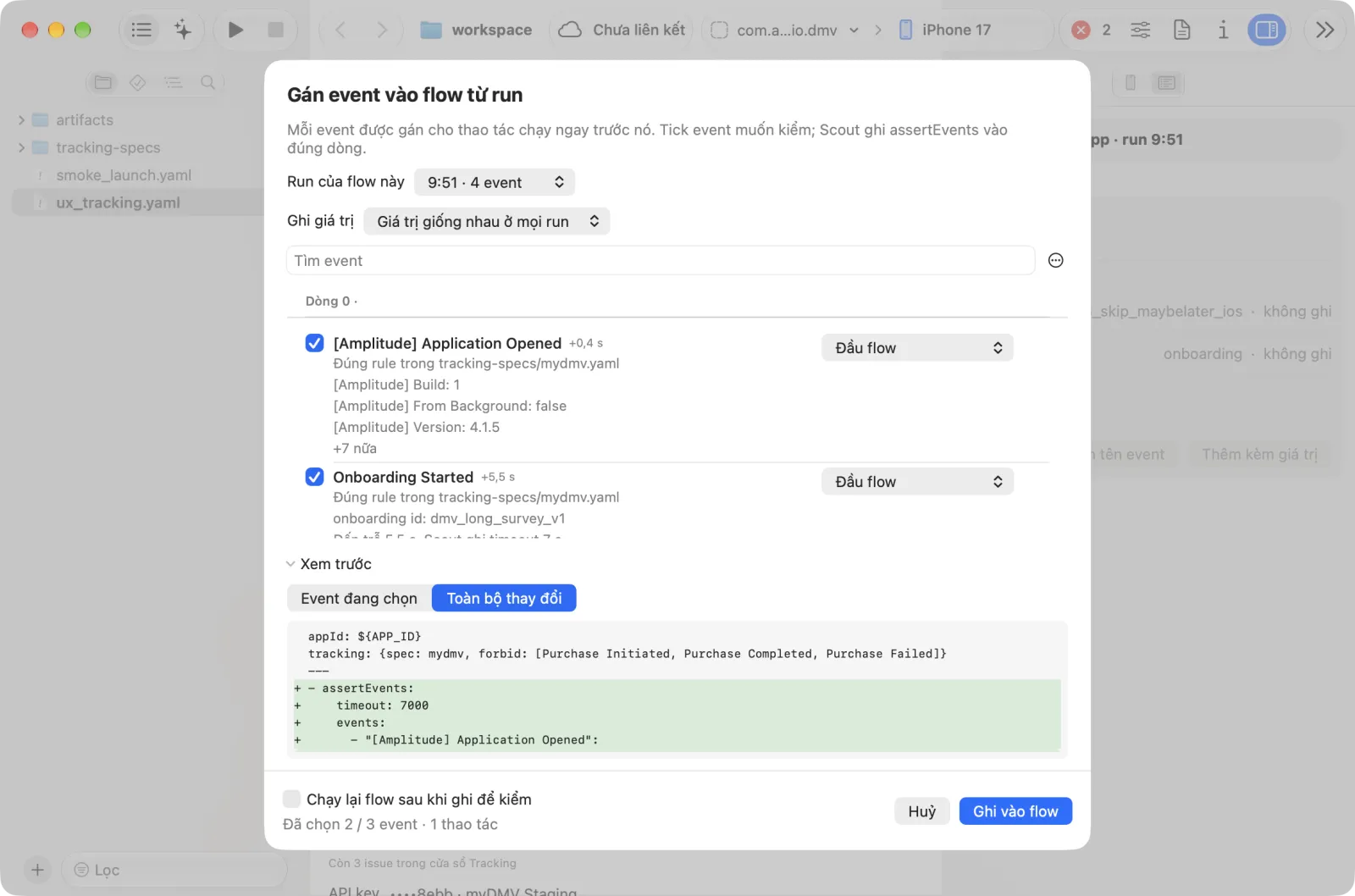Viewport: 1355px width, 896px height.
Task: Open 'Đầu flow' dropdown for Application Opened
Action: coord(917,347)
